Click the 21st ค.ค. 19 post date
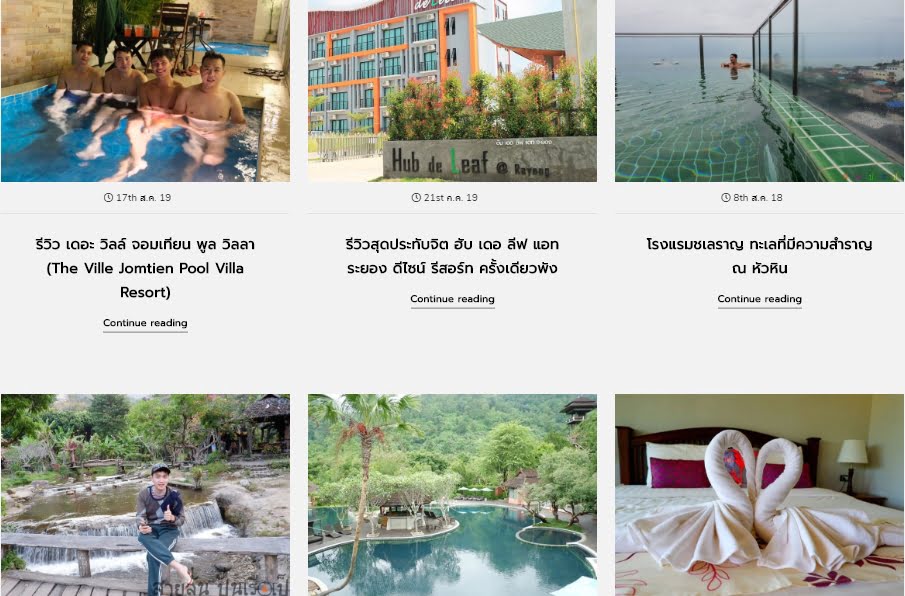The height and width of the screenshot is (596, 905). click(451, 197)
